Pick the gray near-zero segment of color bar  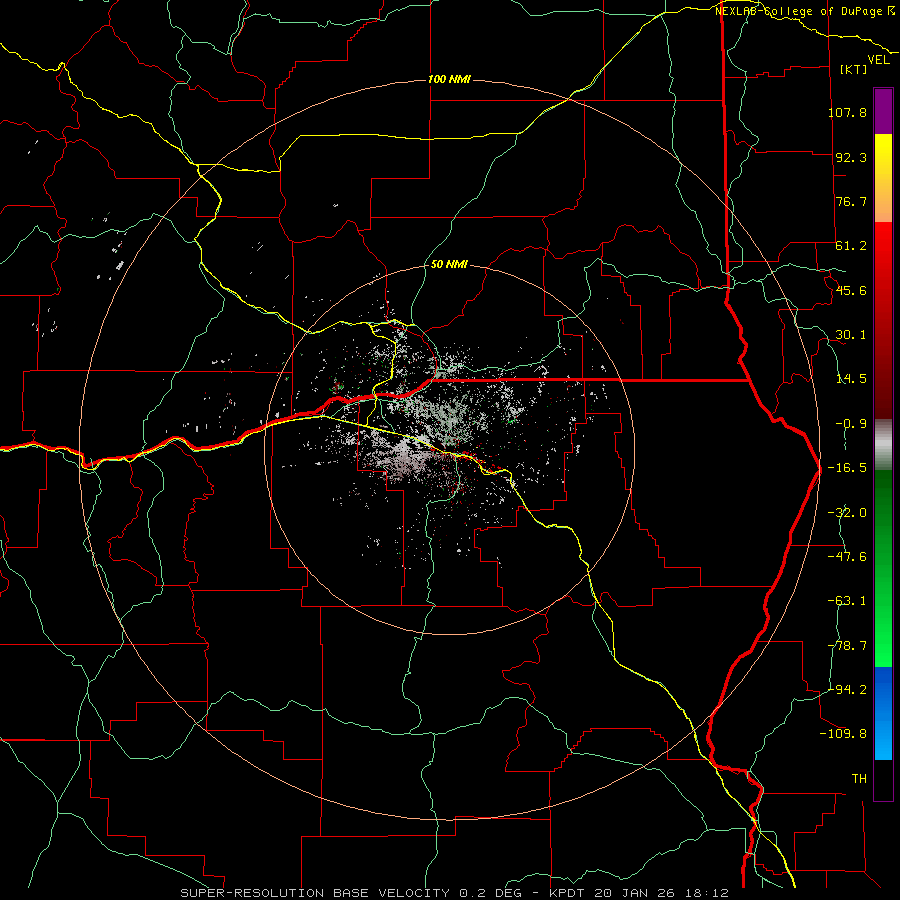[883, 444]
